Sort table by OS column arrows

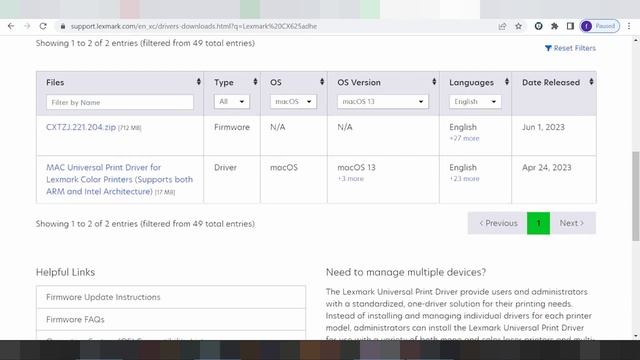click(322, 82)
